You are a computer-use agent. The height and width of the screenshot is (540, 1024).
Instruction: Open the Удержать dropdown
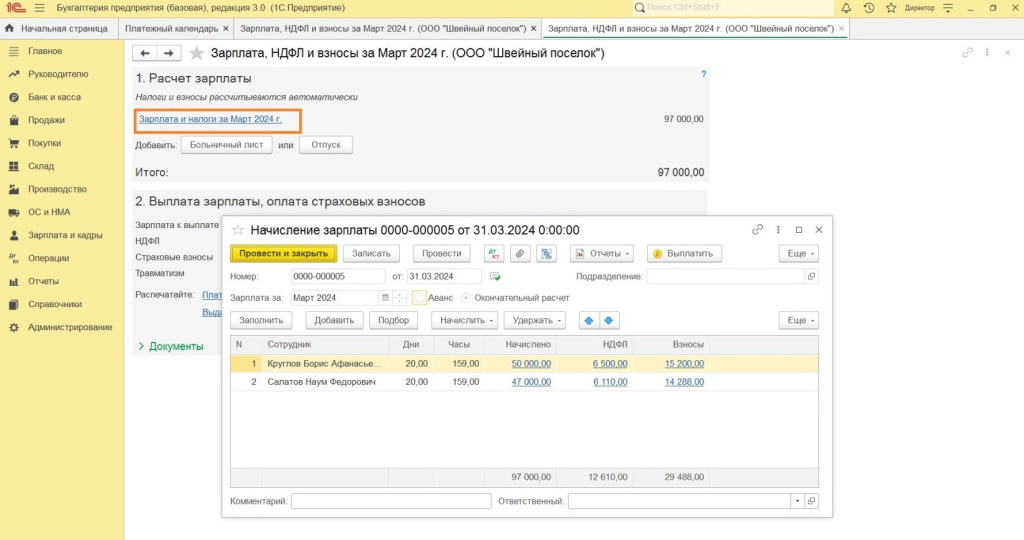click(x=534, y=320)
